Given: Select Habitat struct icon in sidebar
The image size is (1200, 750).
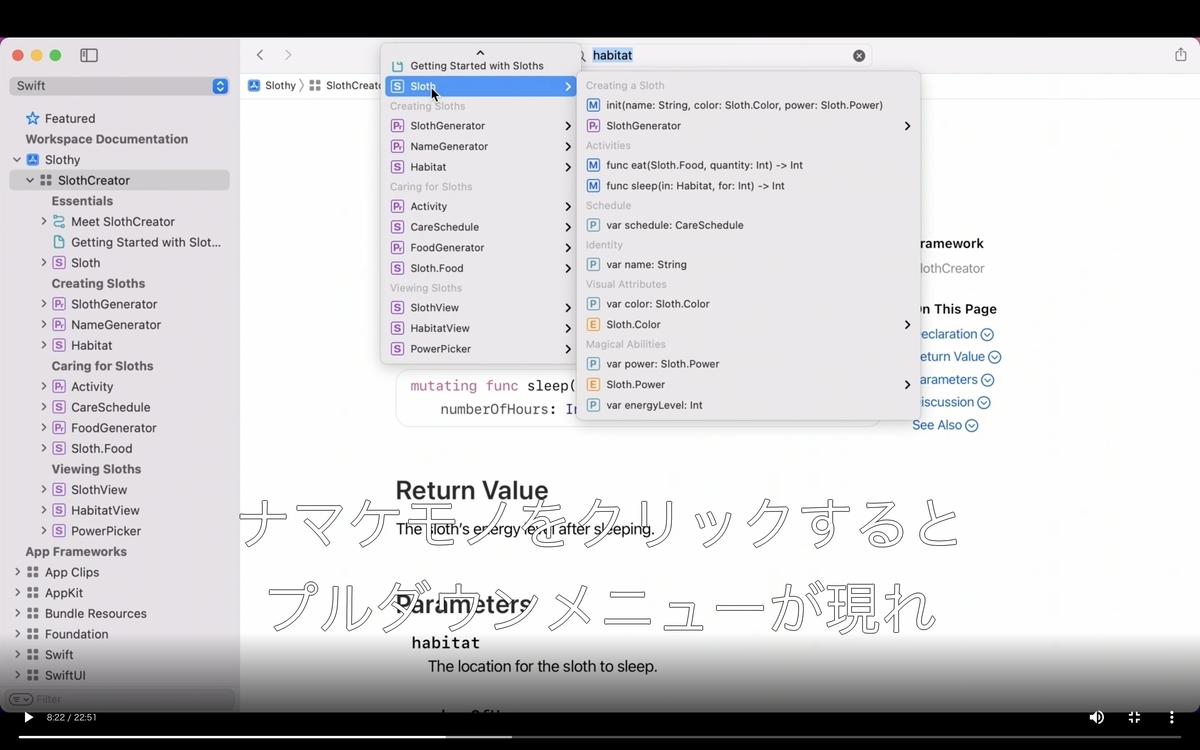Looking at the screenshot, I should point(59,345).
